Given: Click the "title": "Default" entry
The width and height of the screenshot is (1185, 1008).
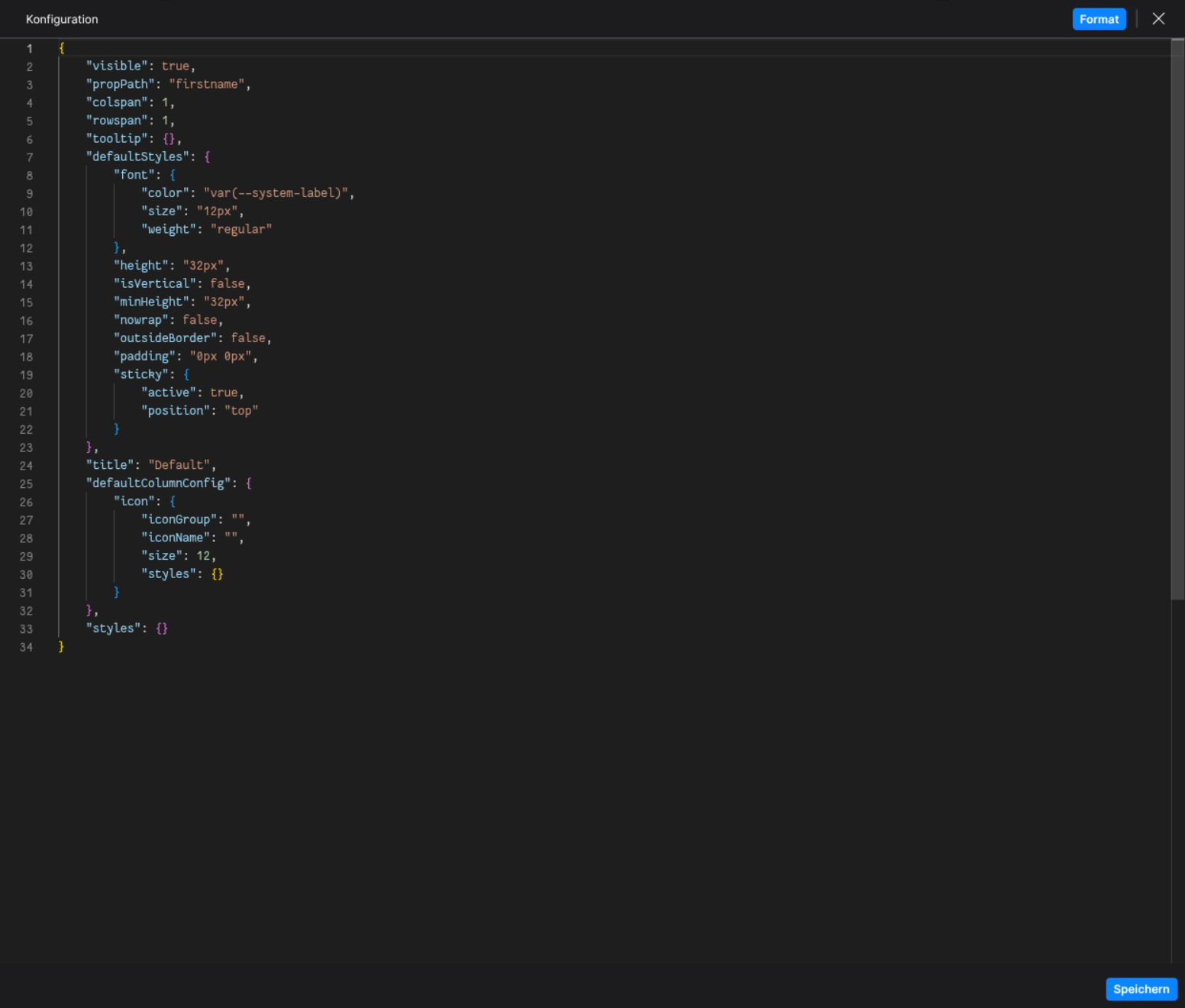Looking at the screenshot, I should pyautogui.click(x=150, y=464).
